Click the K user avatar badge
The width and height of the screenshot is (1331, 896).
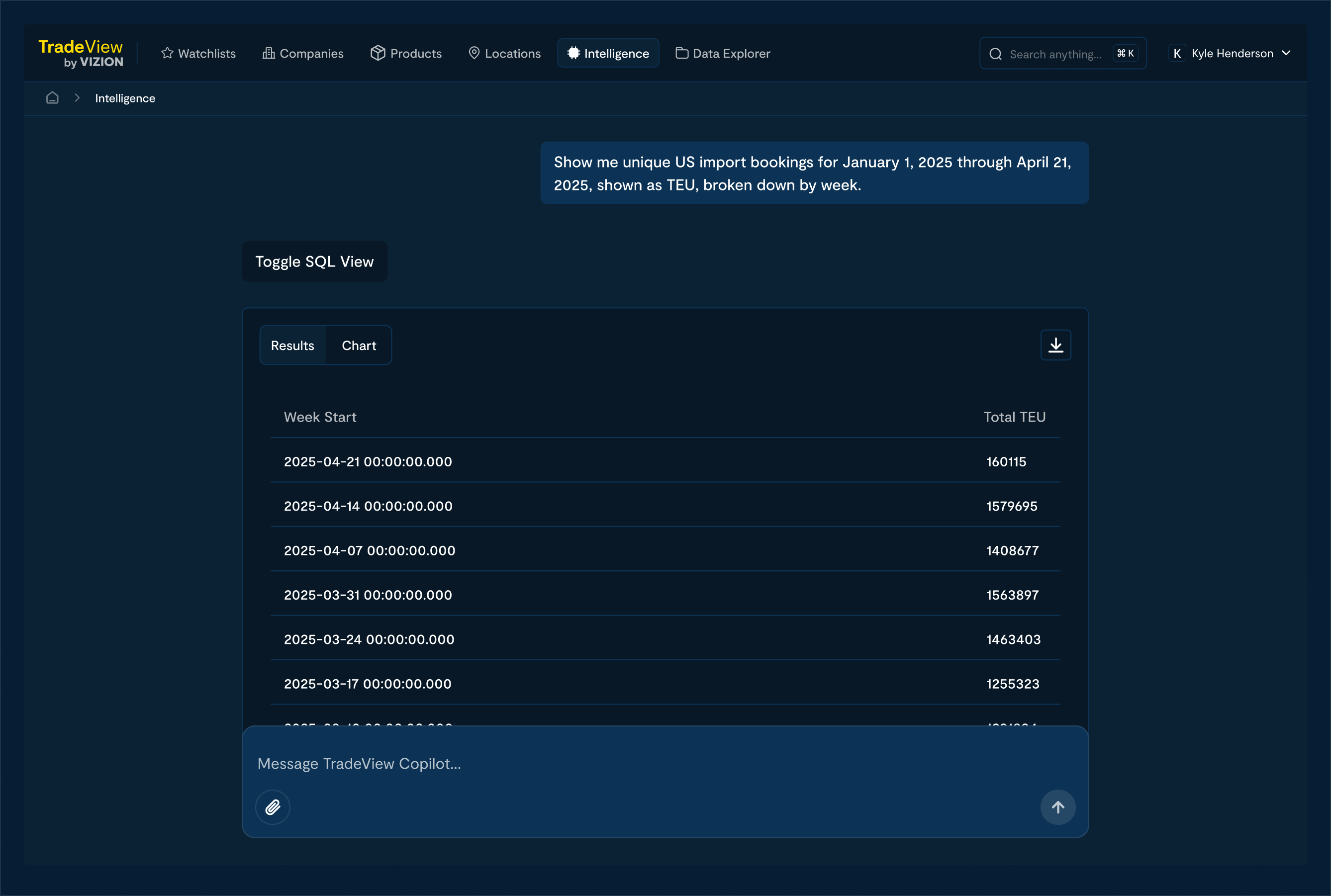point(1176,53)
